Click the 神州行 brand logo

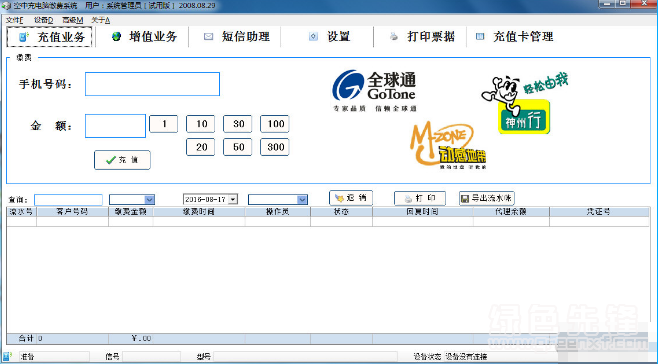(525, 104)
